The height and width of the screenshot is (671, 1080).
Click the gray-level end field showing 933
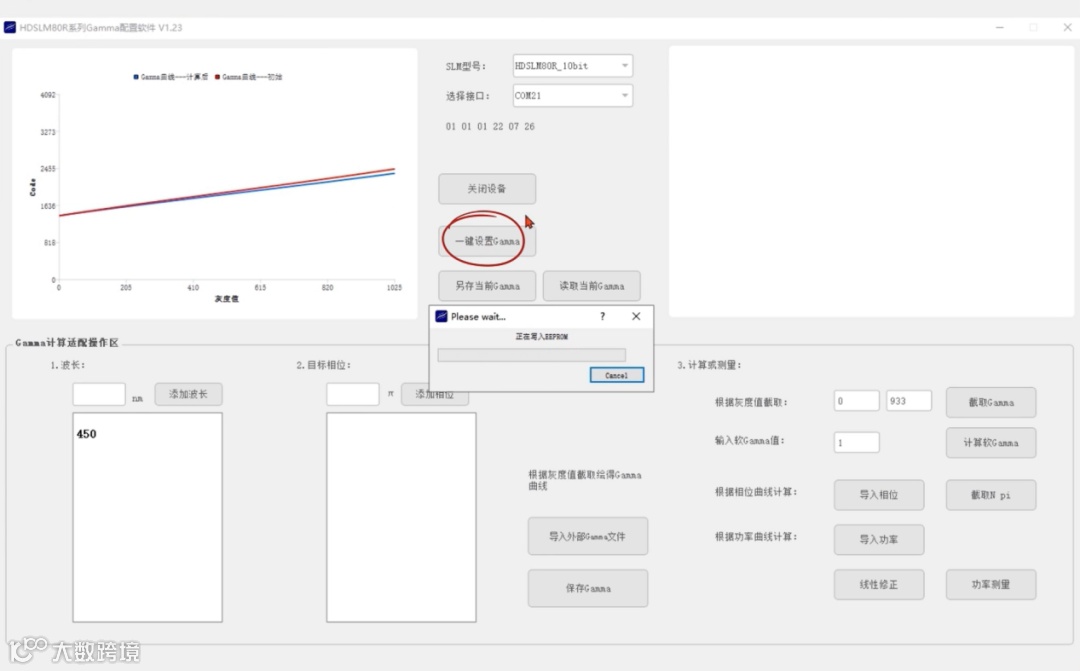(x=908, y=401)
